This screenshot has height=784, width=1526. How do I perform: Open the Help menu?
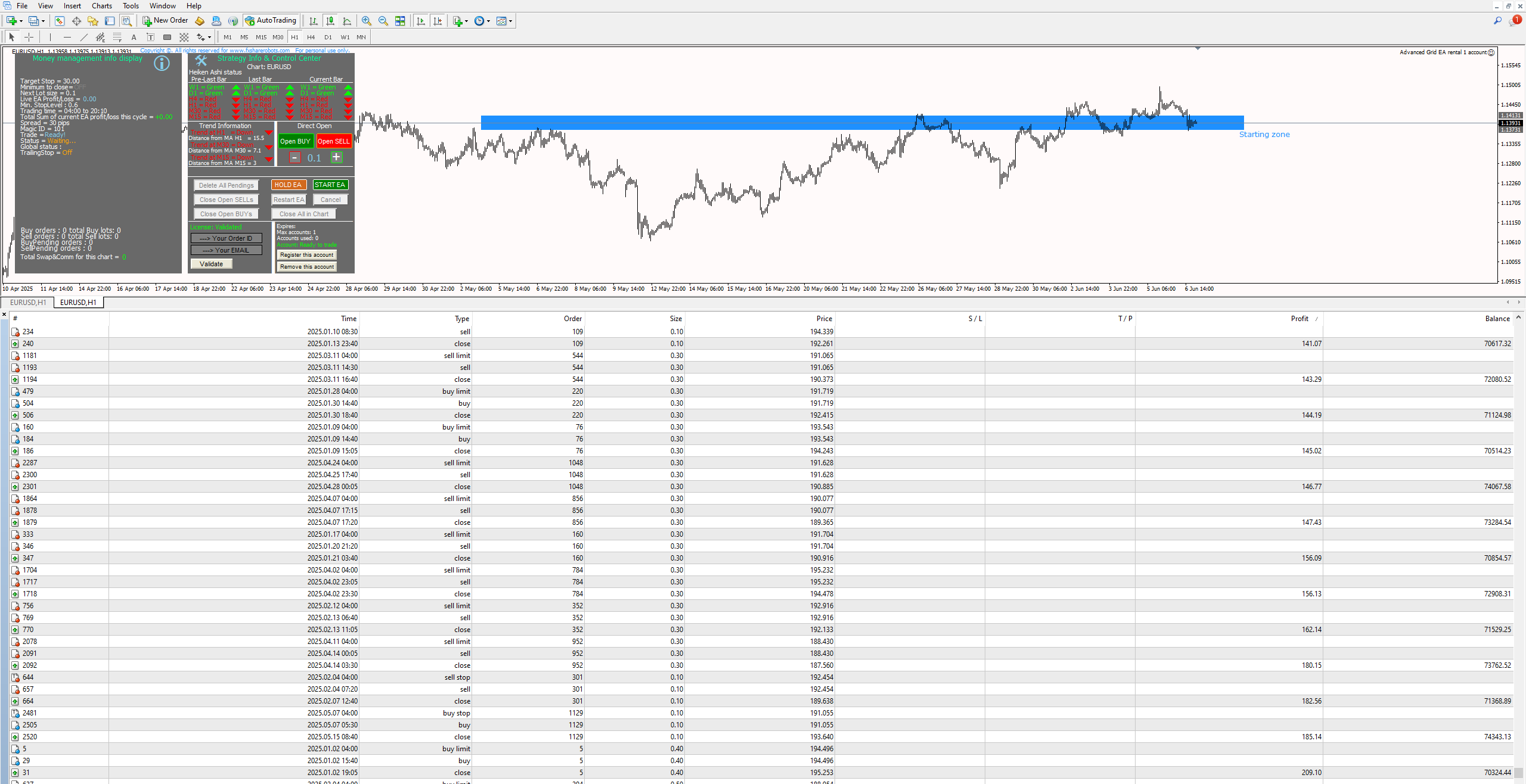coord(194,6)
